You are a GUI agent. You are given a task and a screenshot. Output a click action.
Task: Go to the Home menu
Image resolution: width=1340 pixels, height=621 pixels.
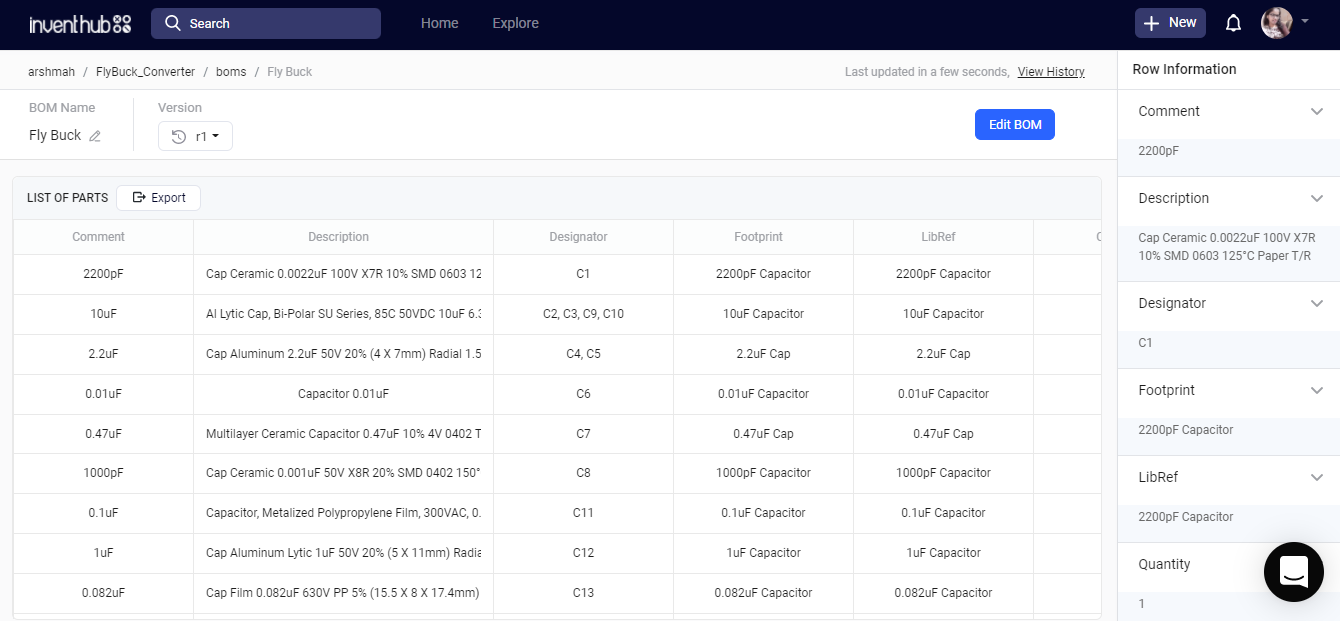tap(440, 23)
